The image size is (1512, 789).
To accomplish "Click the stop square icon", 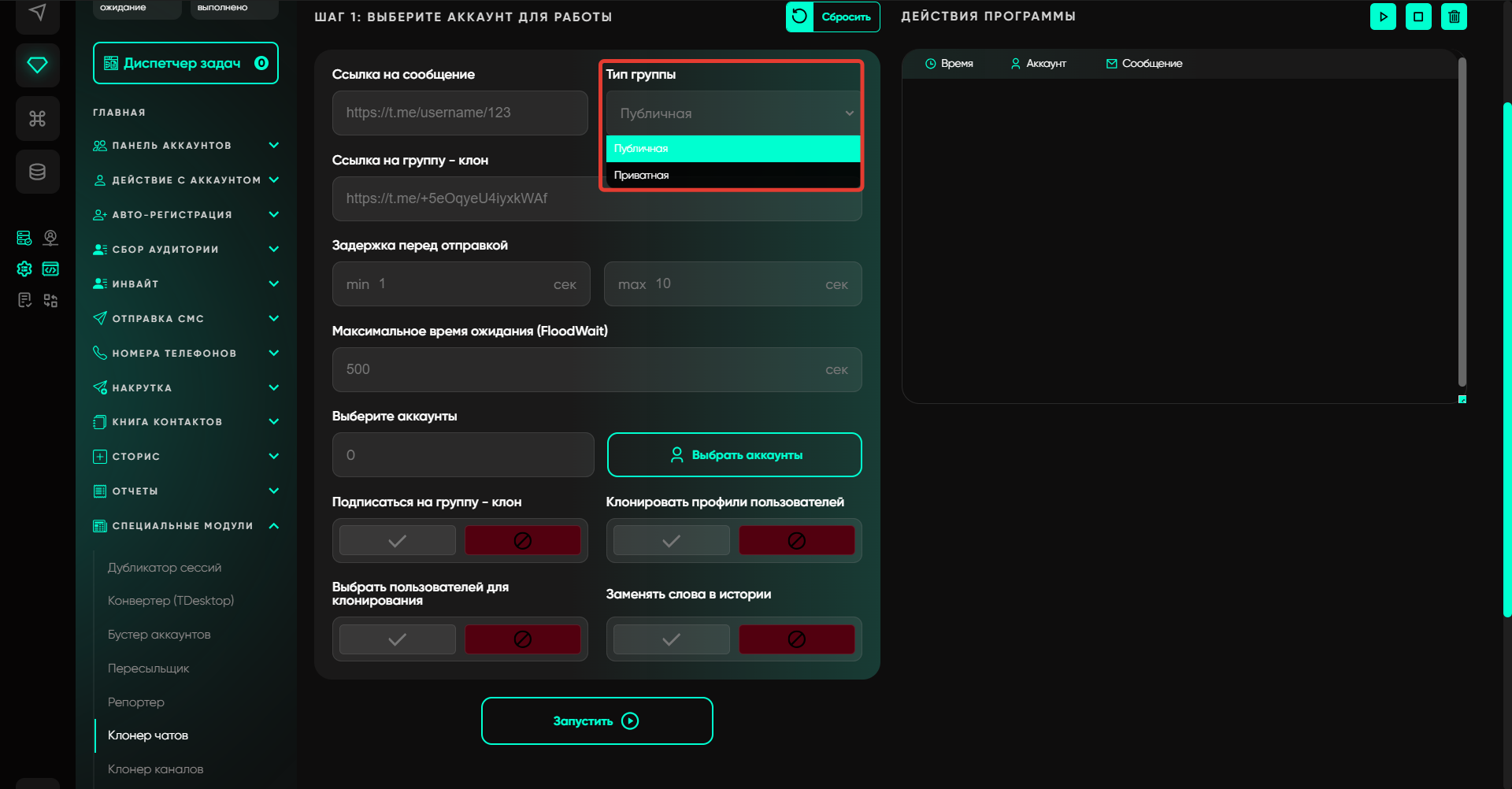I will tap(1418, 17).
